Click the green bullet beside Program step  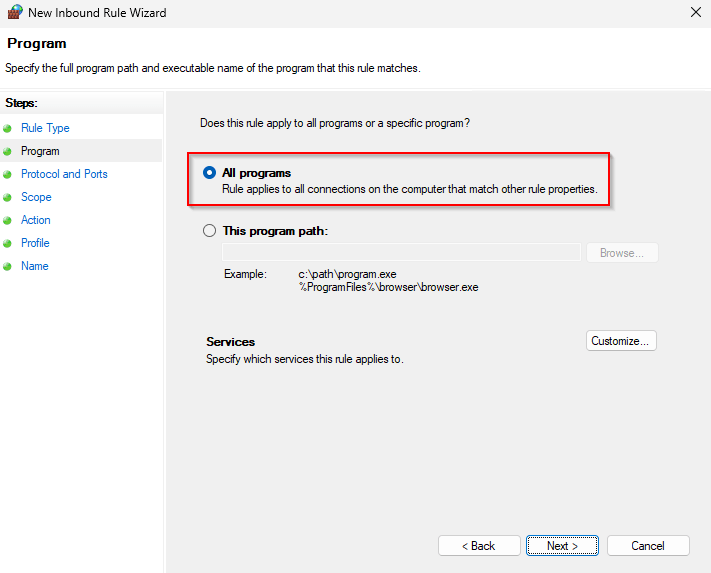(x=8, y=152)
